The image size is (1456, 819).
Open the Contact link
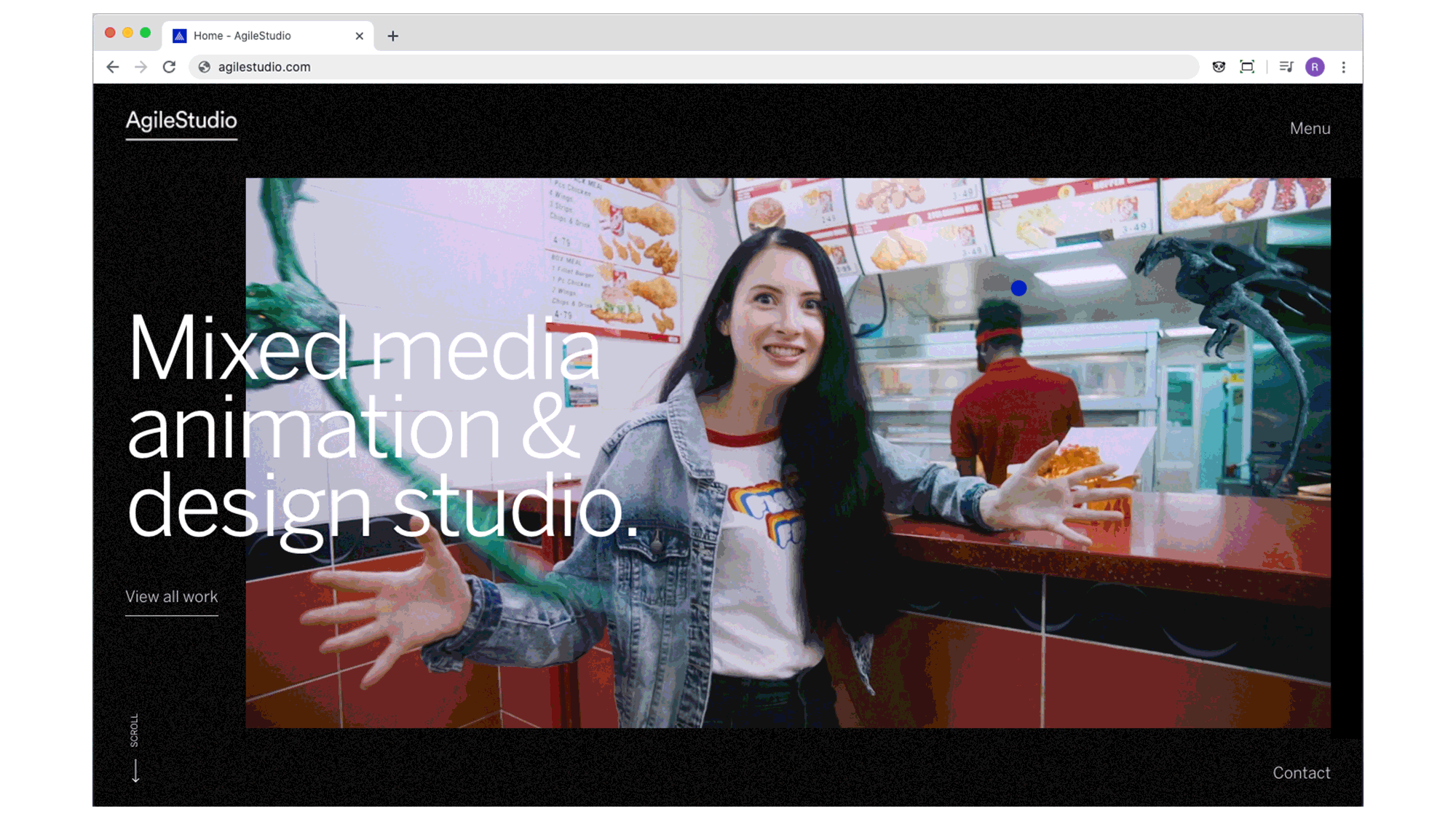tap(1301, 772)
